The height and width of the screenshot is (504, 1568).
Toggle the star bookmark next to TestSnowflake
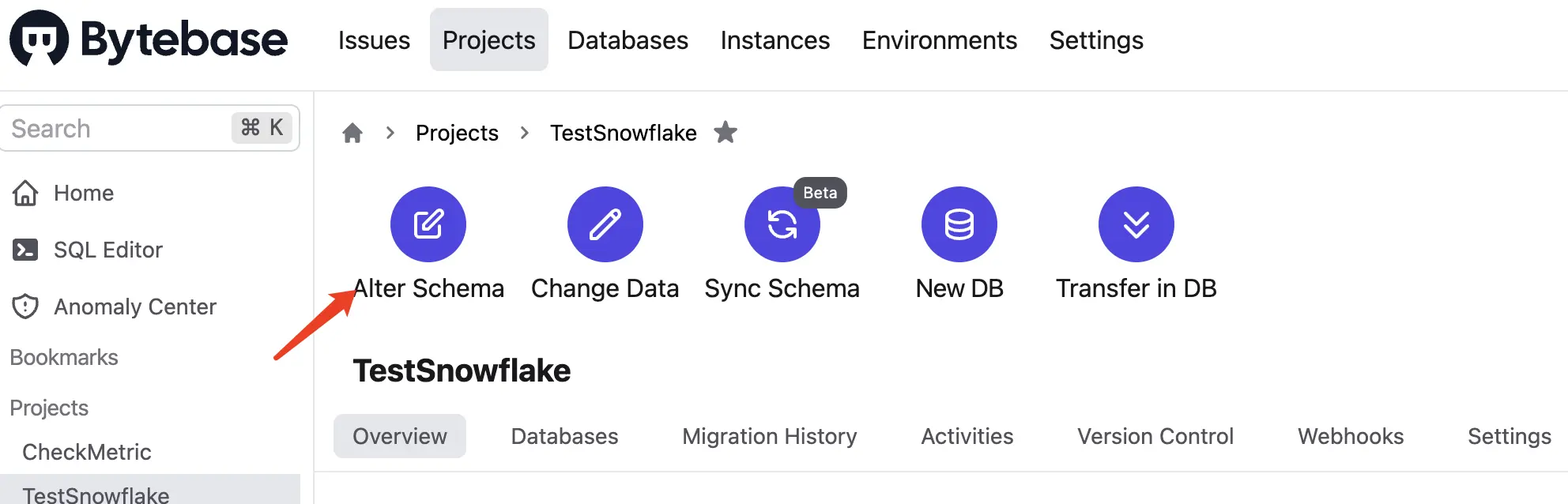tap(726, 132)
